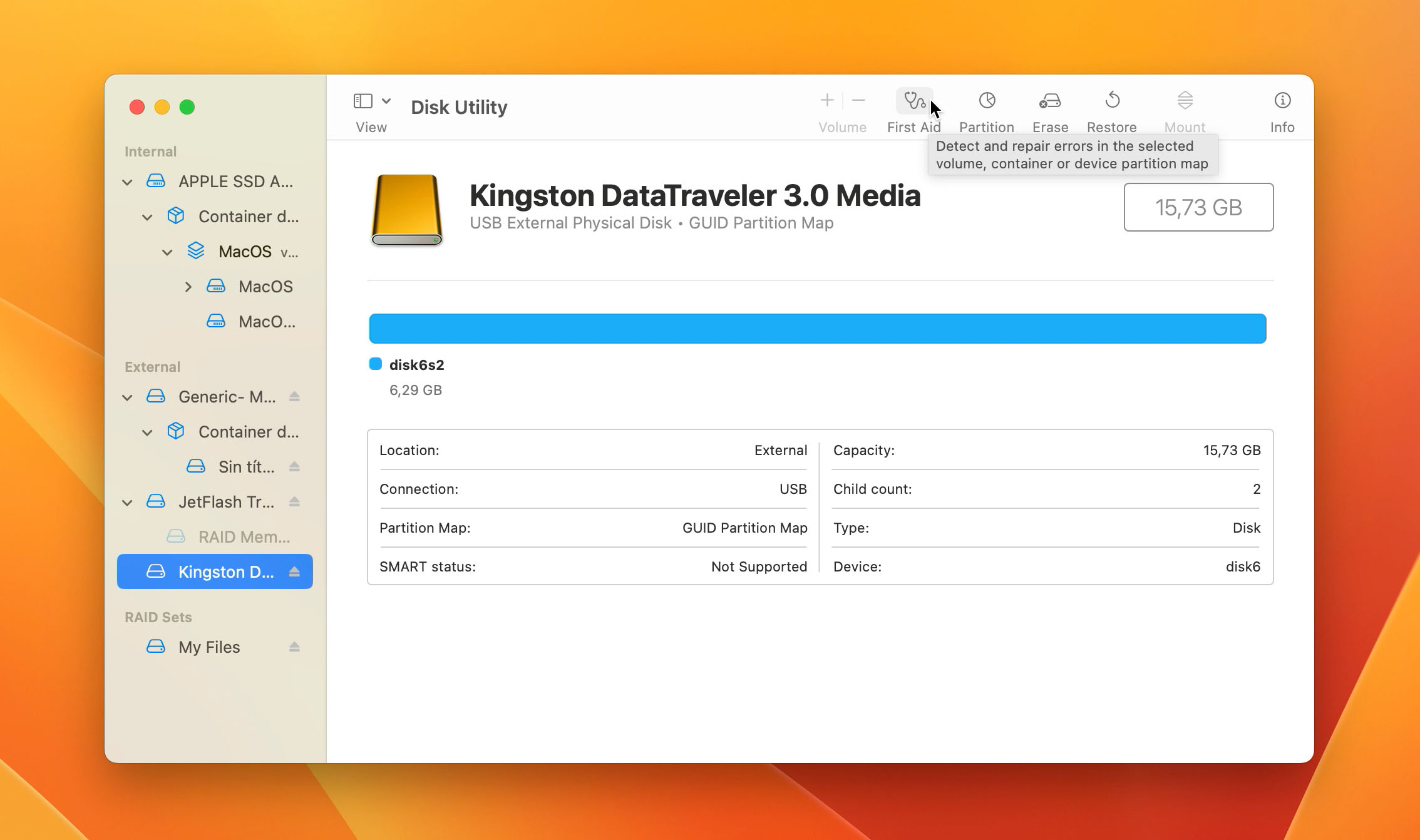Viewport: 1420px width, 840px height.
Task: Open the View options dropdown chevron
Action: [386, 101]
